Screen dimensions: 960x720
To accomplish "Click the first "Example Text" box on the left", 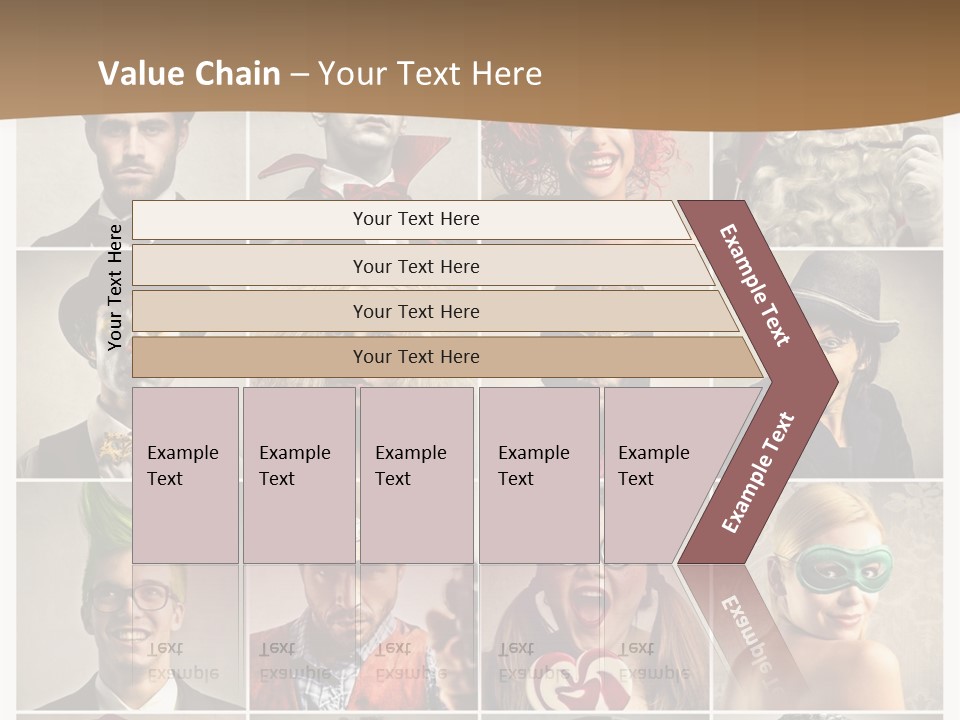I will click(185, 475).
